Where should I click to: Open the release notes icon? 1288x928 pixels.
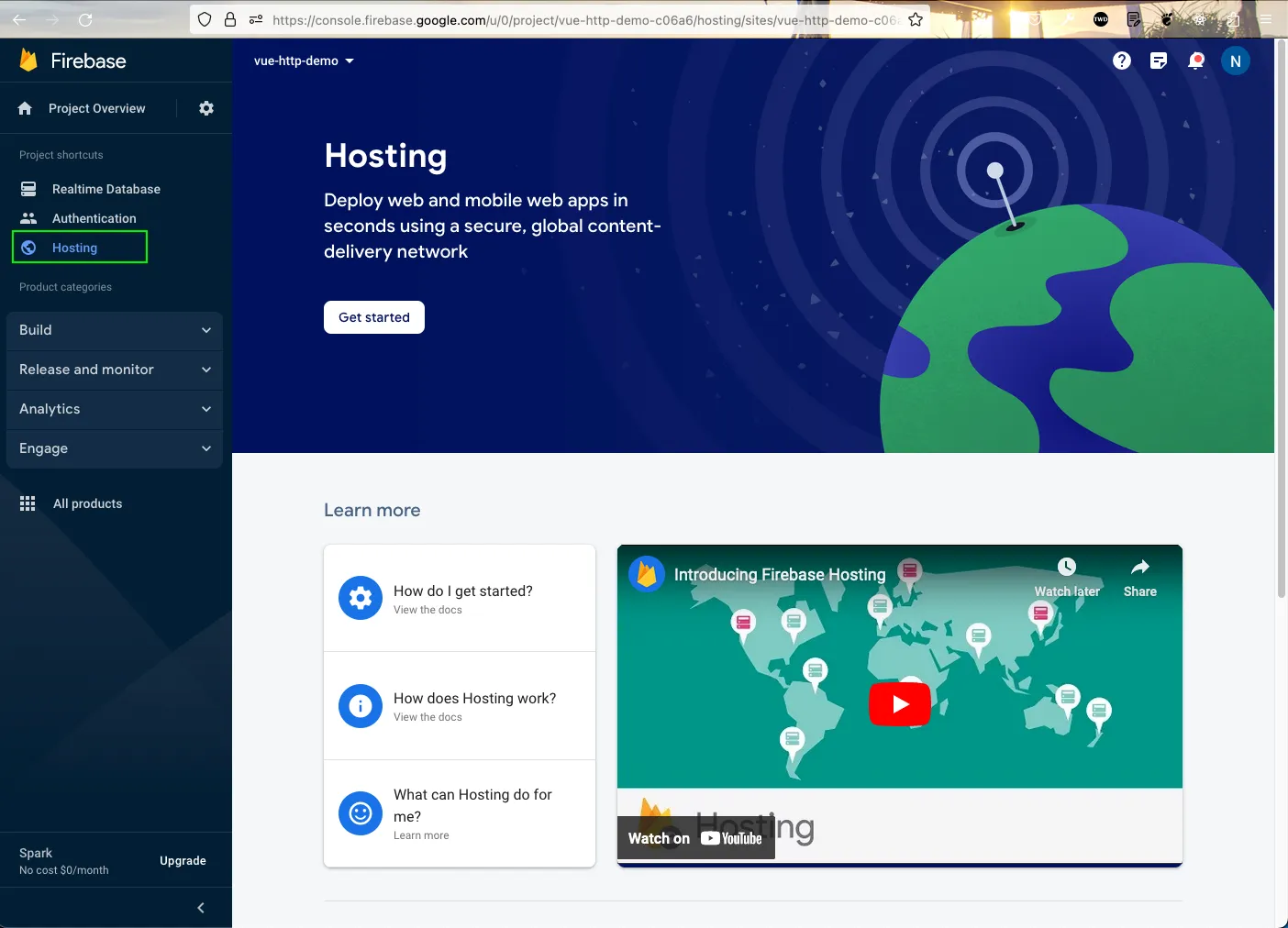tap(1159, 61)
